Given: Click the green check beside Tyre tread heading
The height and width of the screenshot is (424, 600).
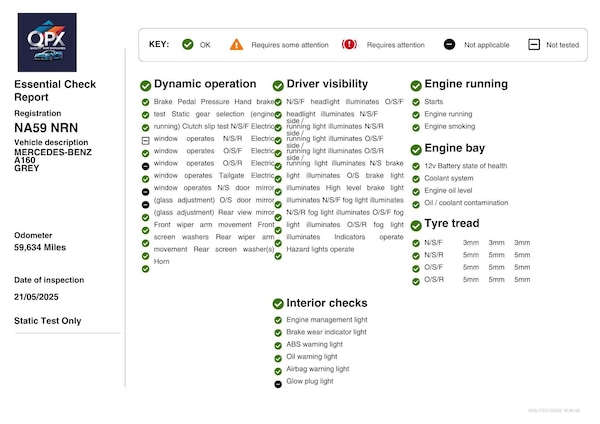Looking at the screenshot, I should coord(416,223).
